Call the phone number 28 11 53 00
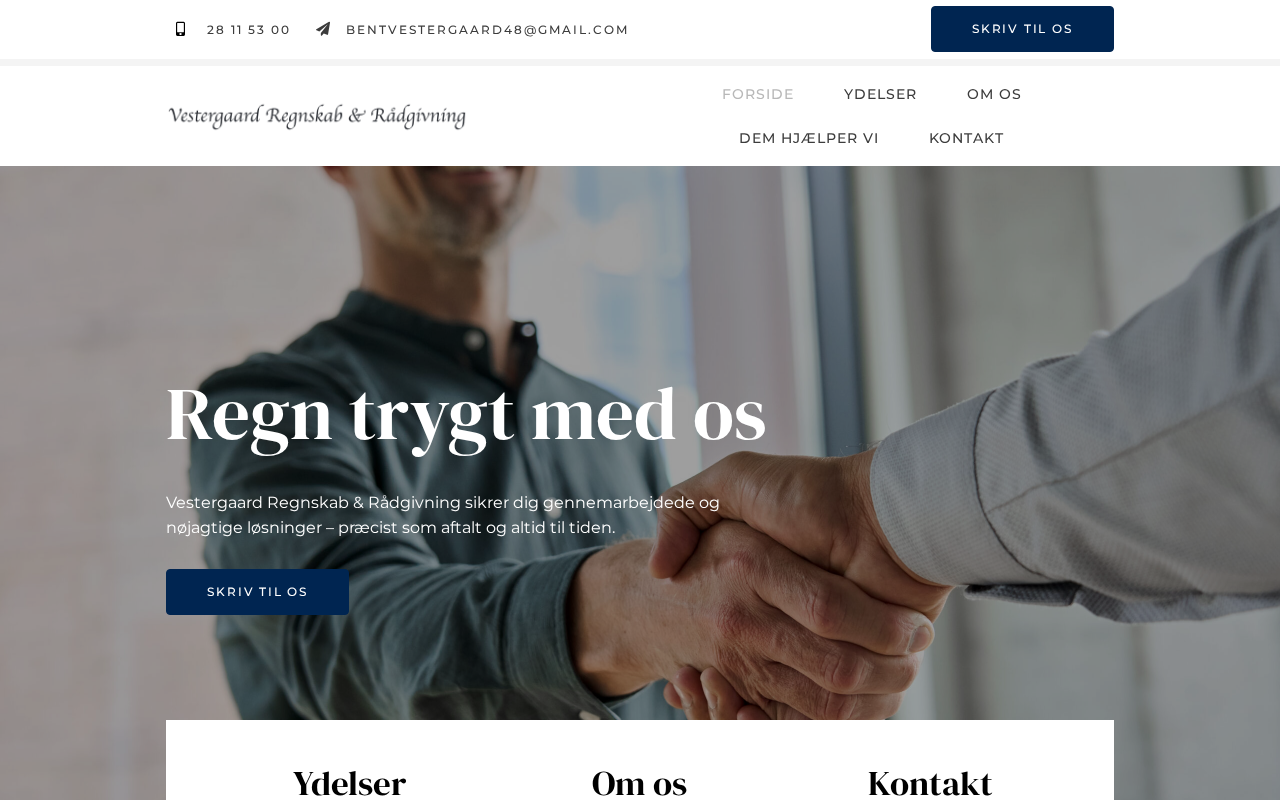 click(248, 30)
